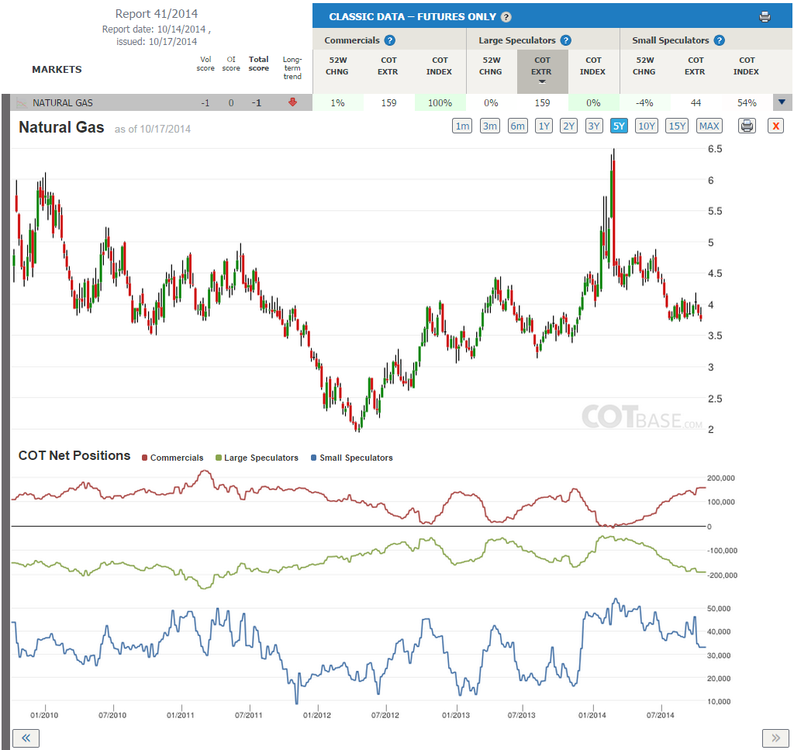This screenshot has height=750, width=794.
Task: Click the 07/2012 date label on the axis
Action: point(385,715)
